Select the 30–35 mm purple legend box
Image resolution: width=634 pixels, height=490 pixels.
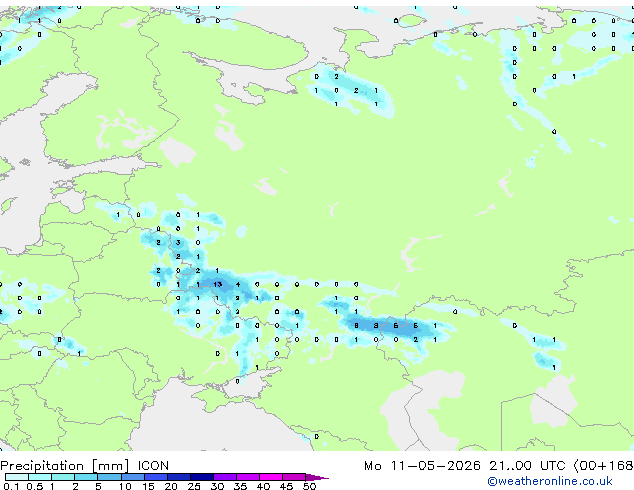[x=224, y=477]
